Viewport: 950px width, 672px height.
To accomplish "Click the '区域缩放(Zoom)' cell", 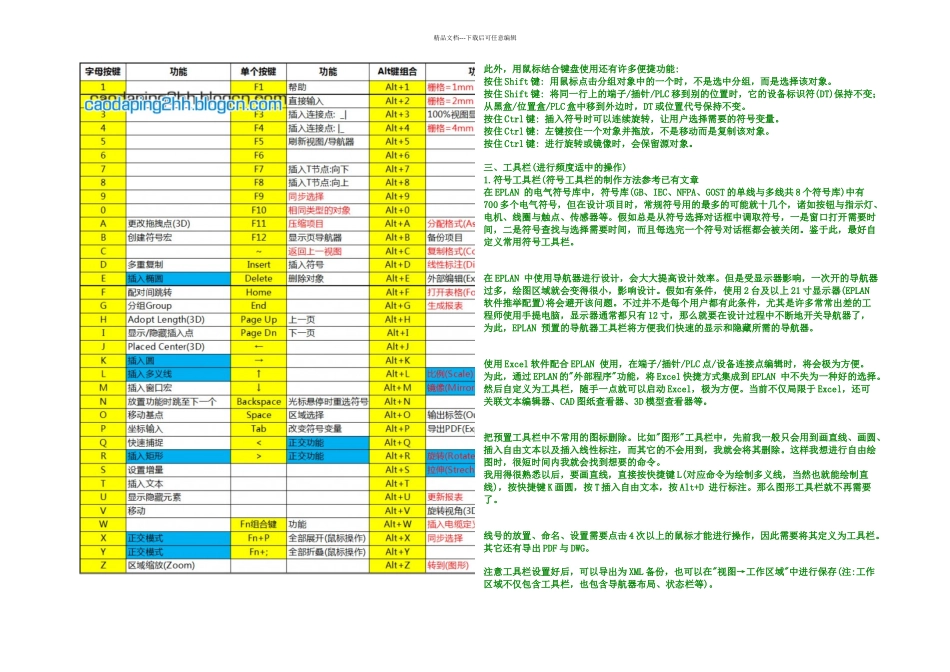I will click(x=178, y=565).
